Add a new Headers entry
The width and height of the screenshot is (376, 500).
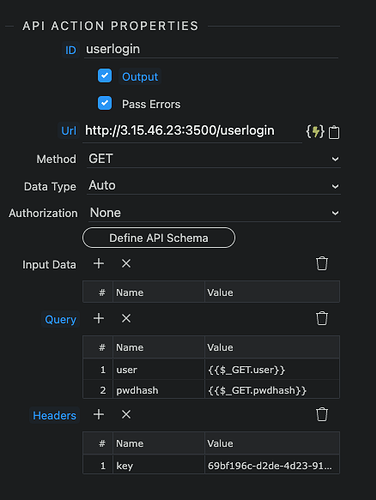point(99,414)
